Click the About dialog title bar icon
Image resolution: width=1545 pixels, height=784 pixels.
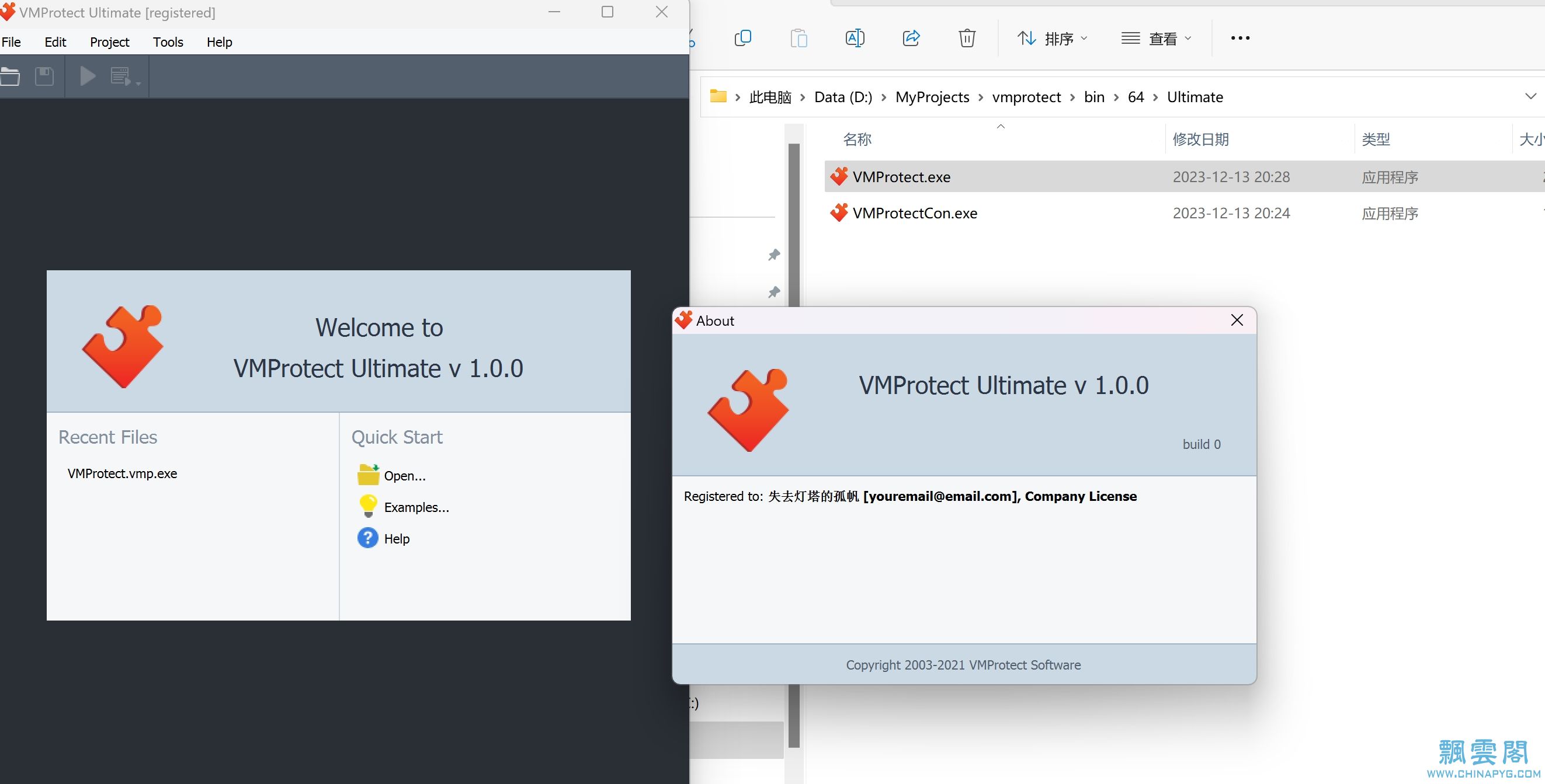tap(683, 320)
